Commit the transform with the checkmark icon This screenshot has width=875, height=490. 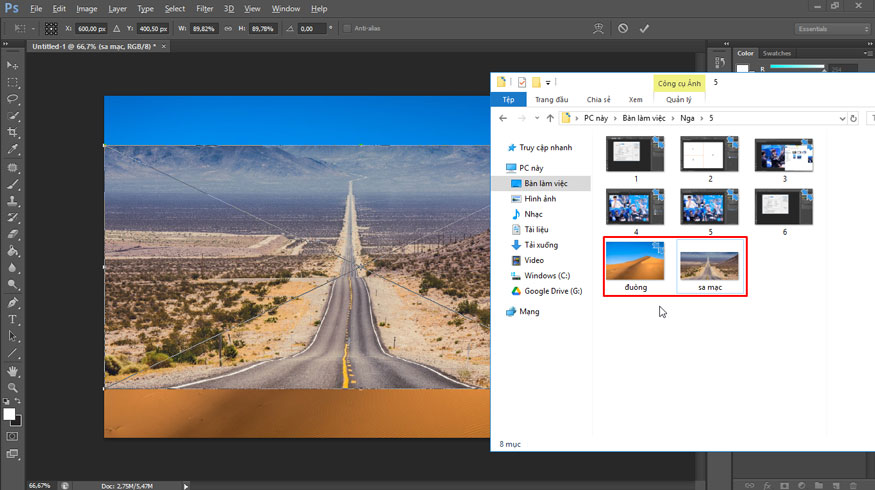tap(645, 29)
